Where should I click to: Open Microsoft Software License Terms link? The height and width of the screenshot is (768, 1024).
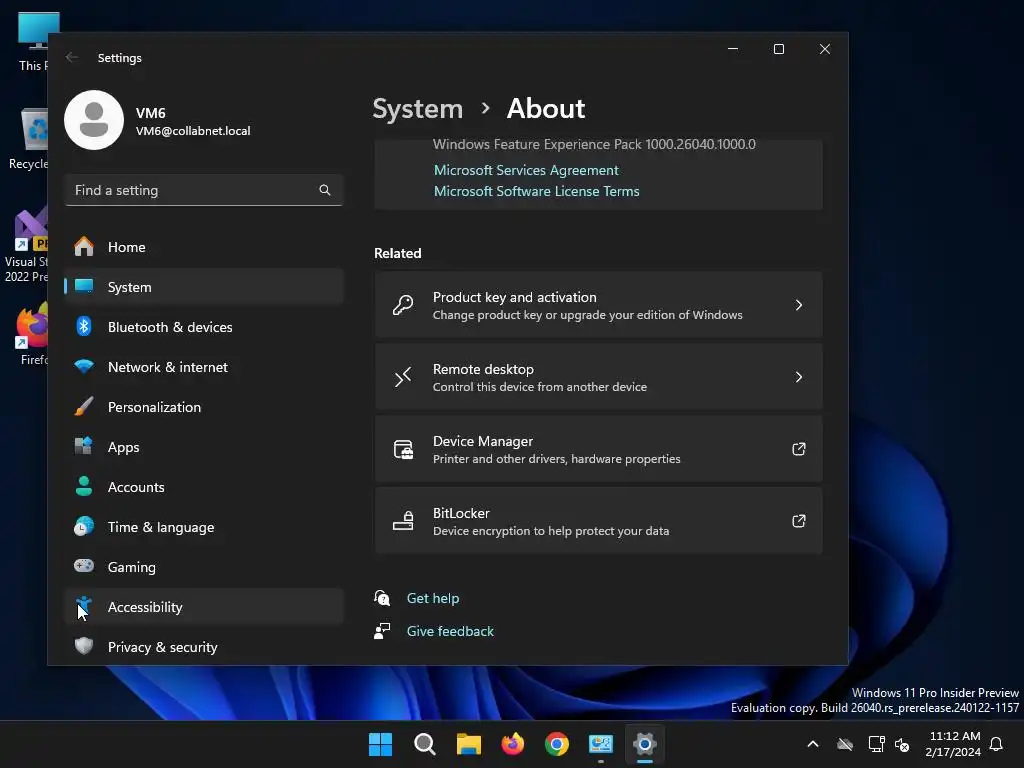[537, 191]
